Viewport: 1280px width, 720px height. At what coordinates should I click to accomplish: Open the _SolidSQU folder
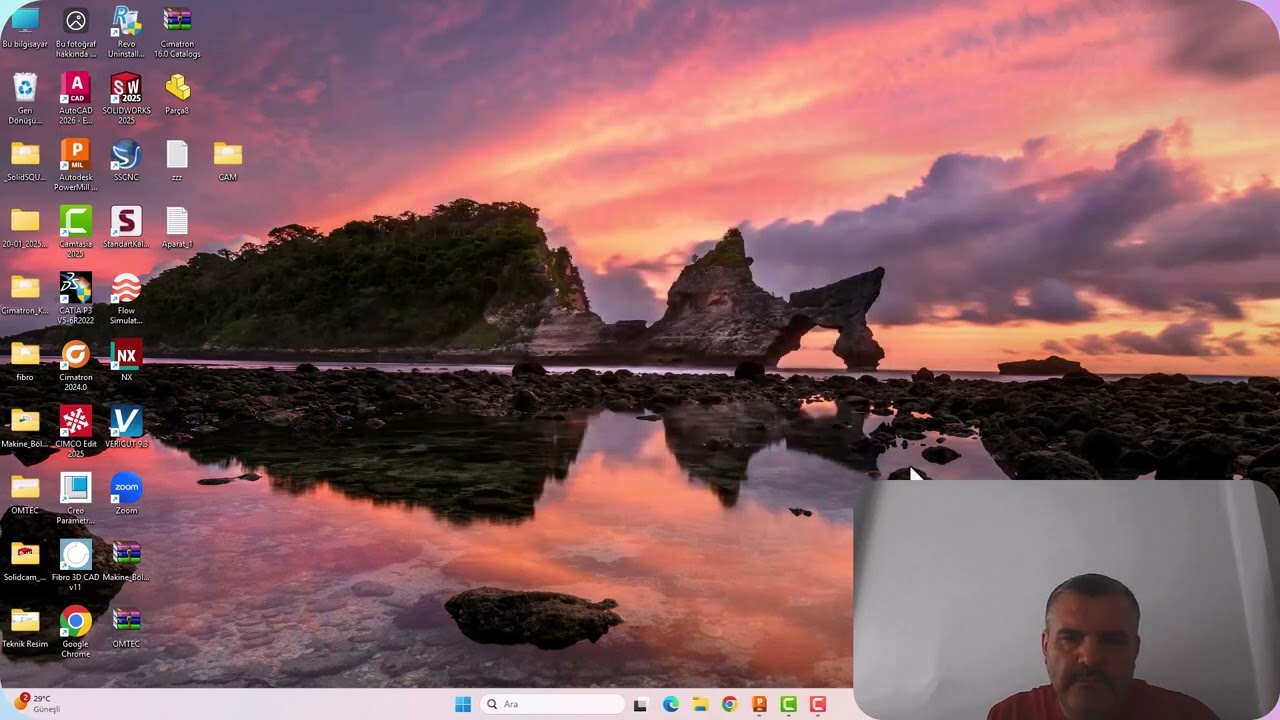(x=25, y=162)
